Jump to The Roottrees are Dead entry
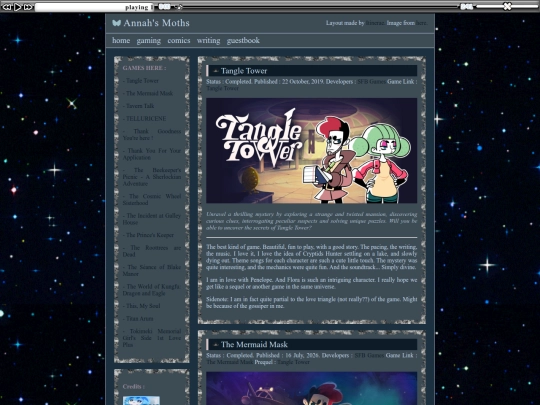540x405 pixels. tap(152, 251)
